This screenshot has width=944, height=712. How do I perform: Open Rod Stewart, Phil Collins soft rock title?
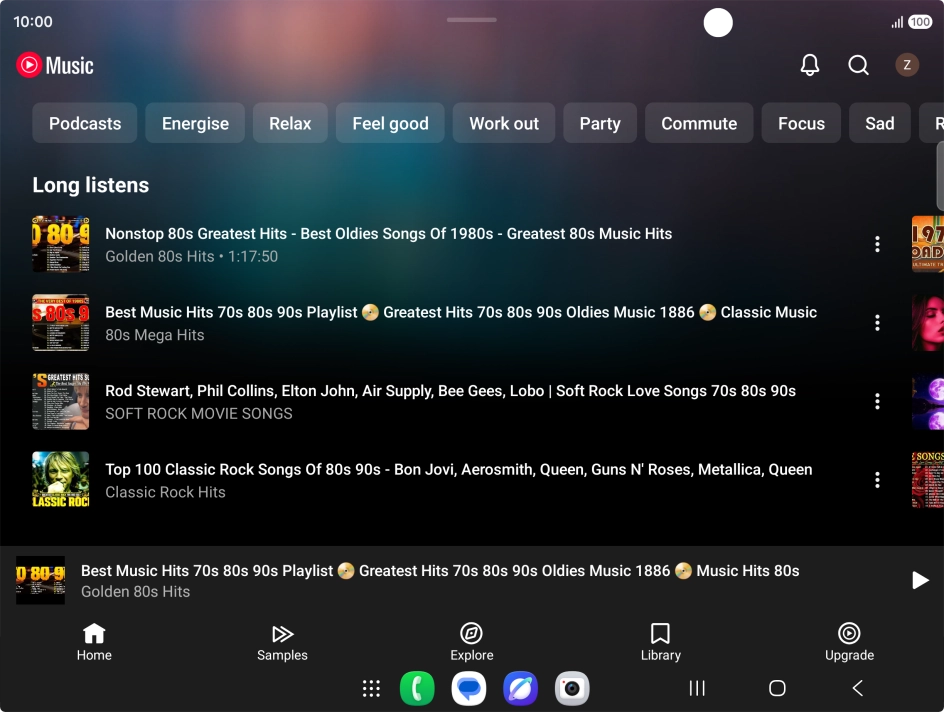(x=450, y=391)
